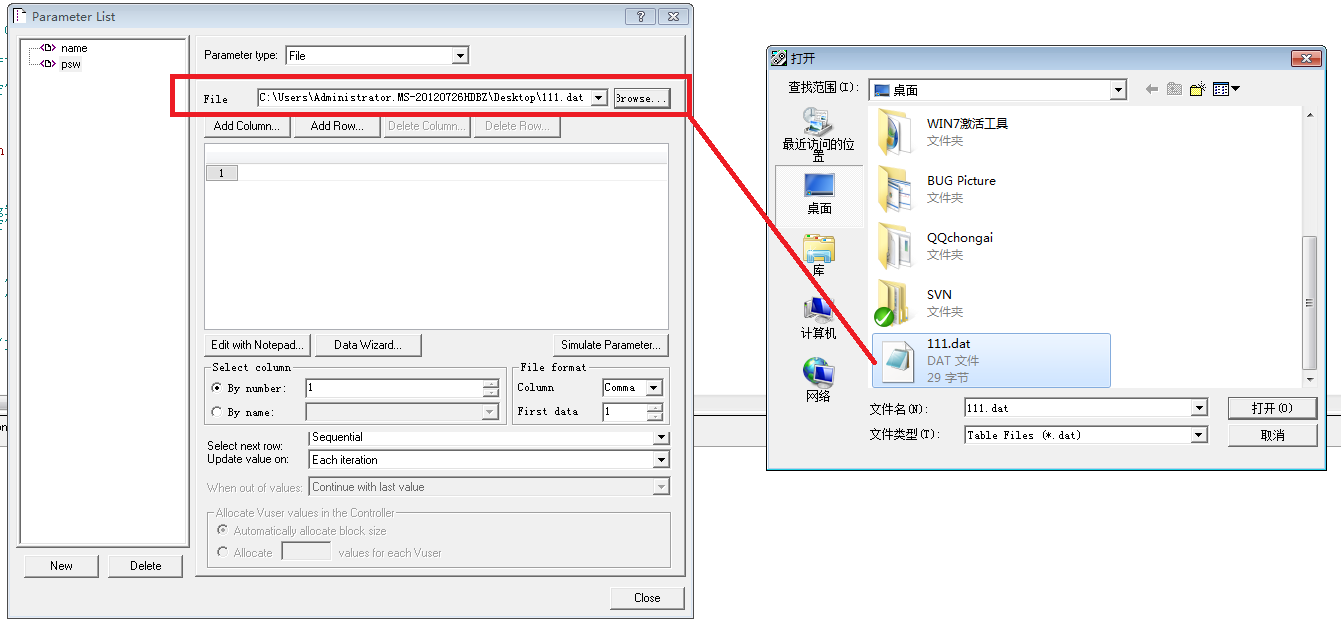Open the 文件类型 Table Files dropdown

(1200, 435)
